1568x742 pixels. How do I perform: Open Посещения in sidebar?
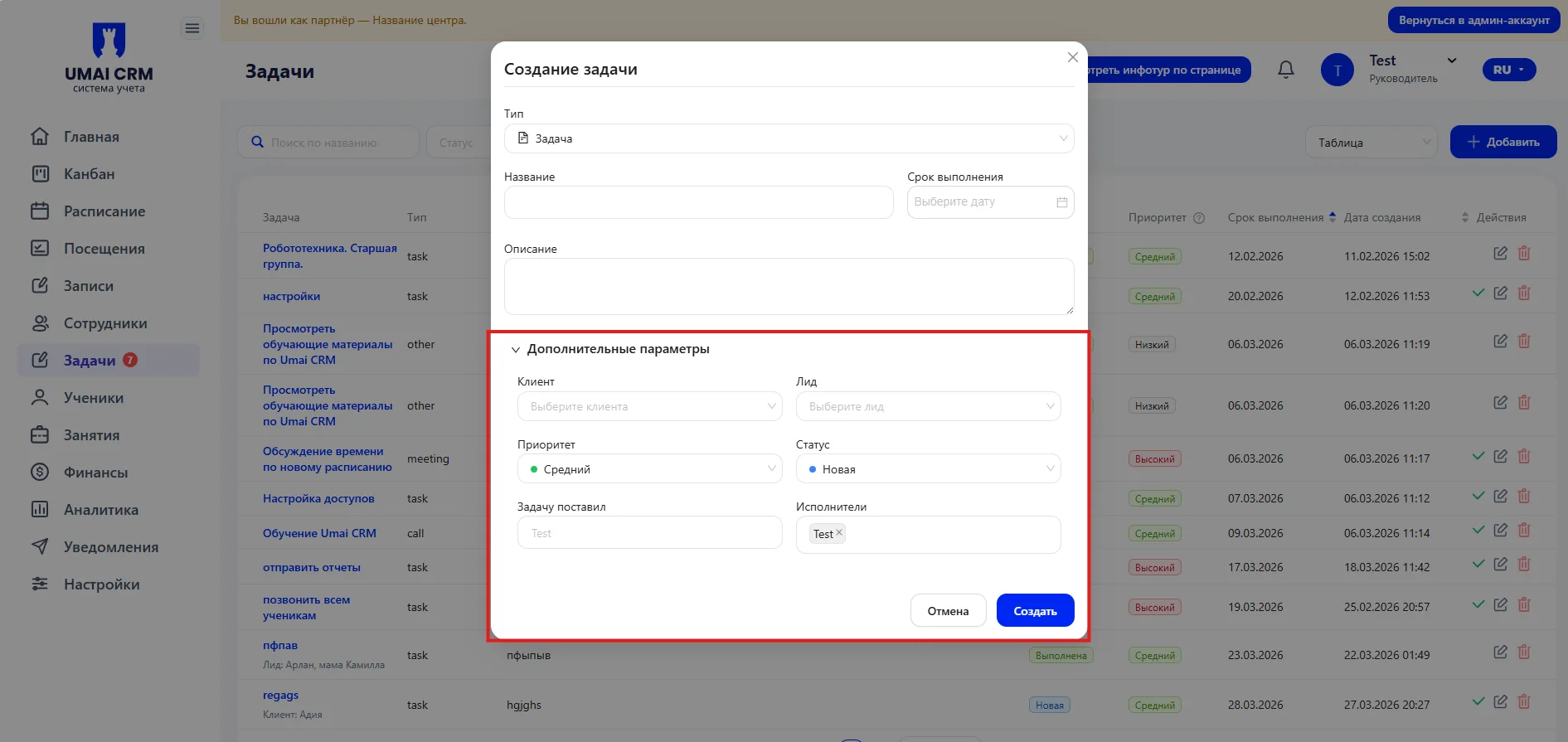pyautogui.click(x=104, y=249)
